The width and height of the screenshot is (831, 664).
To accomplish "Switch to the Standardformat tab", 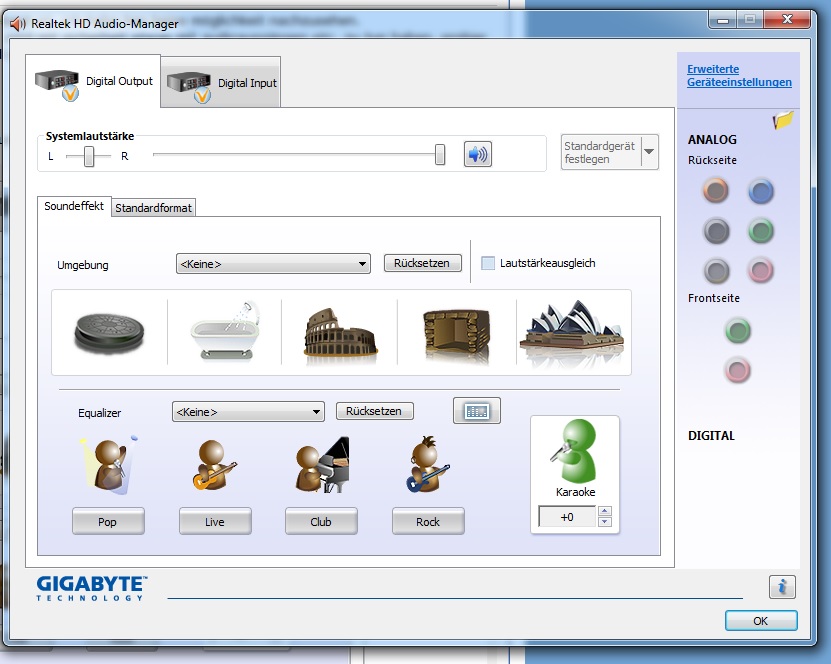I will 153,208.
